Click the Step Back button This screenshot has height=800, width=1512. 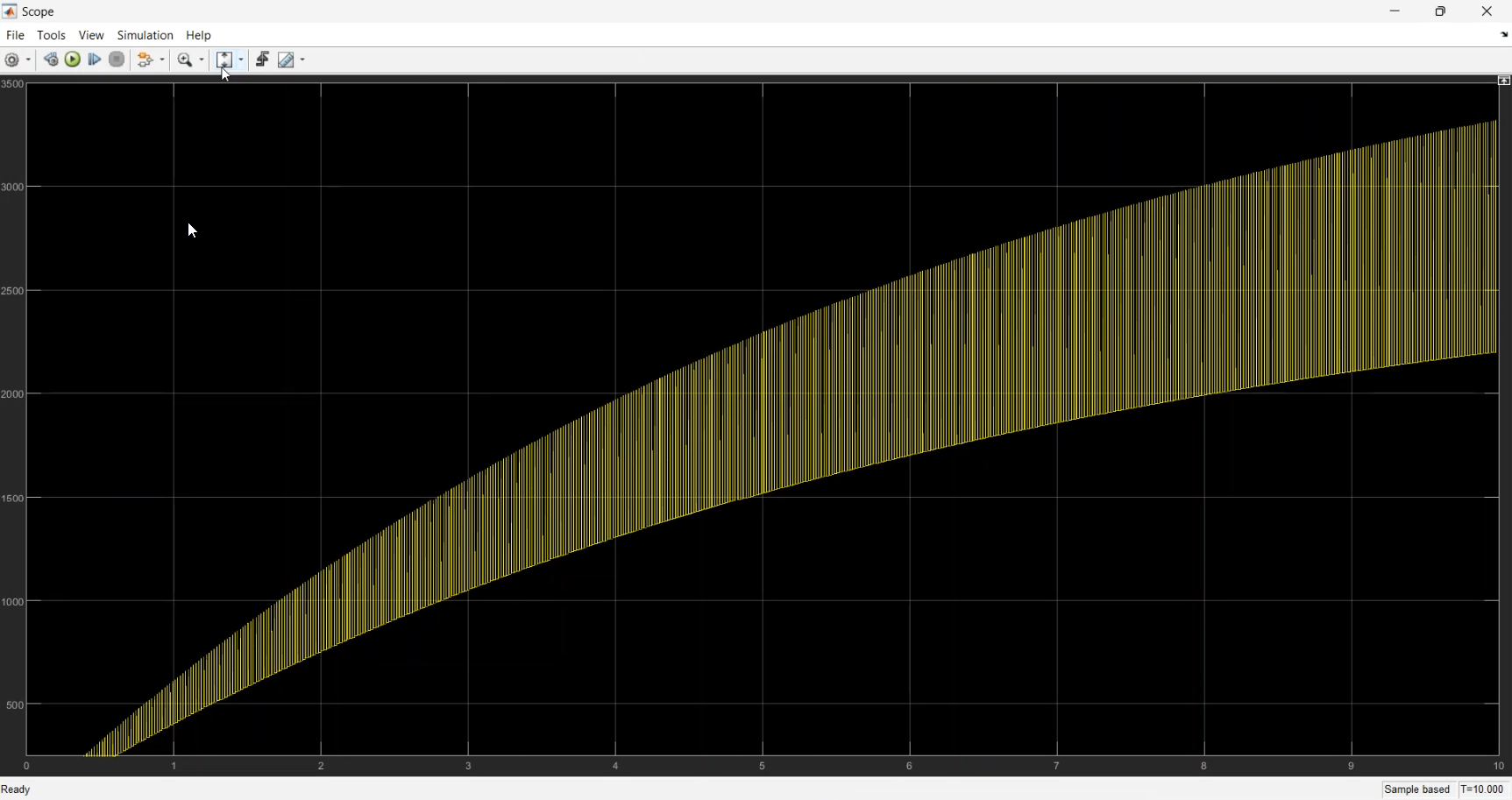[x=51, y=60]
